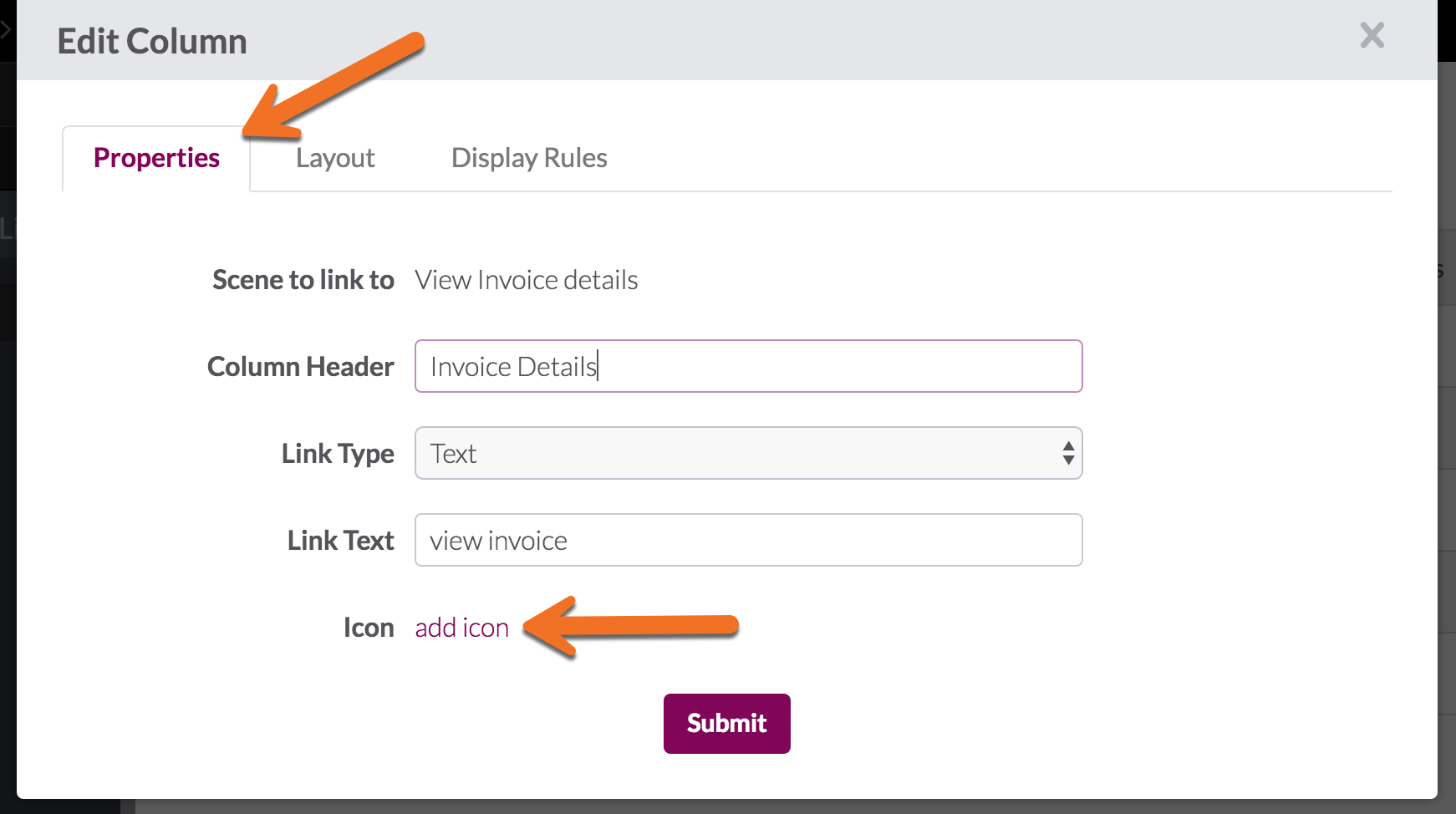The width and height of the screenshot is (1456, 814).
Task: Click the Edit Column dialog title
Action: [152, 42]
